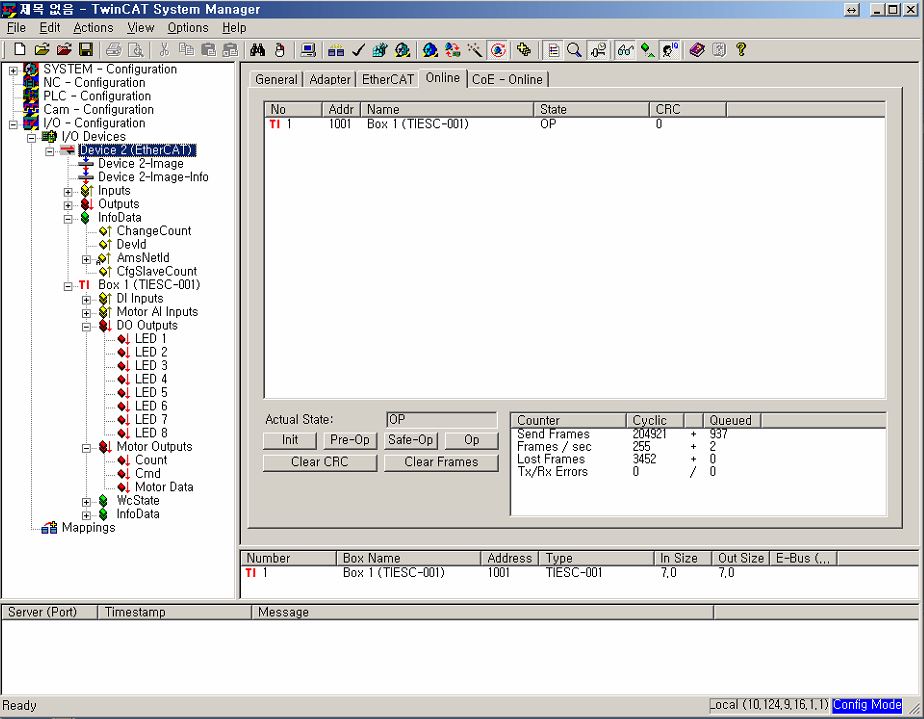Image resolution: width=924 pixels, height=719 pixels.
Task: Select Motor Data in the tree
Action: [164, 487]
